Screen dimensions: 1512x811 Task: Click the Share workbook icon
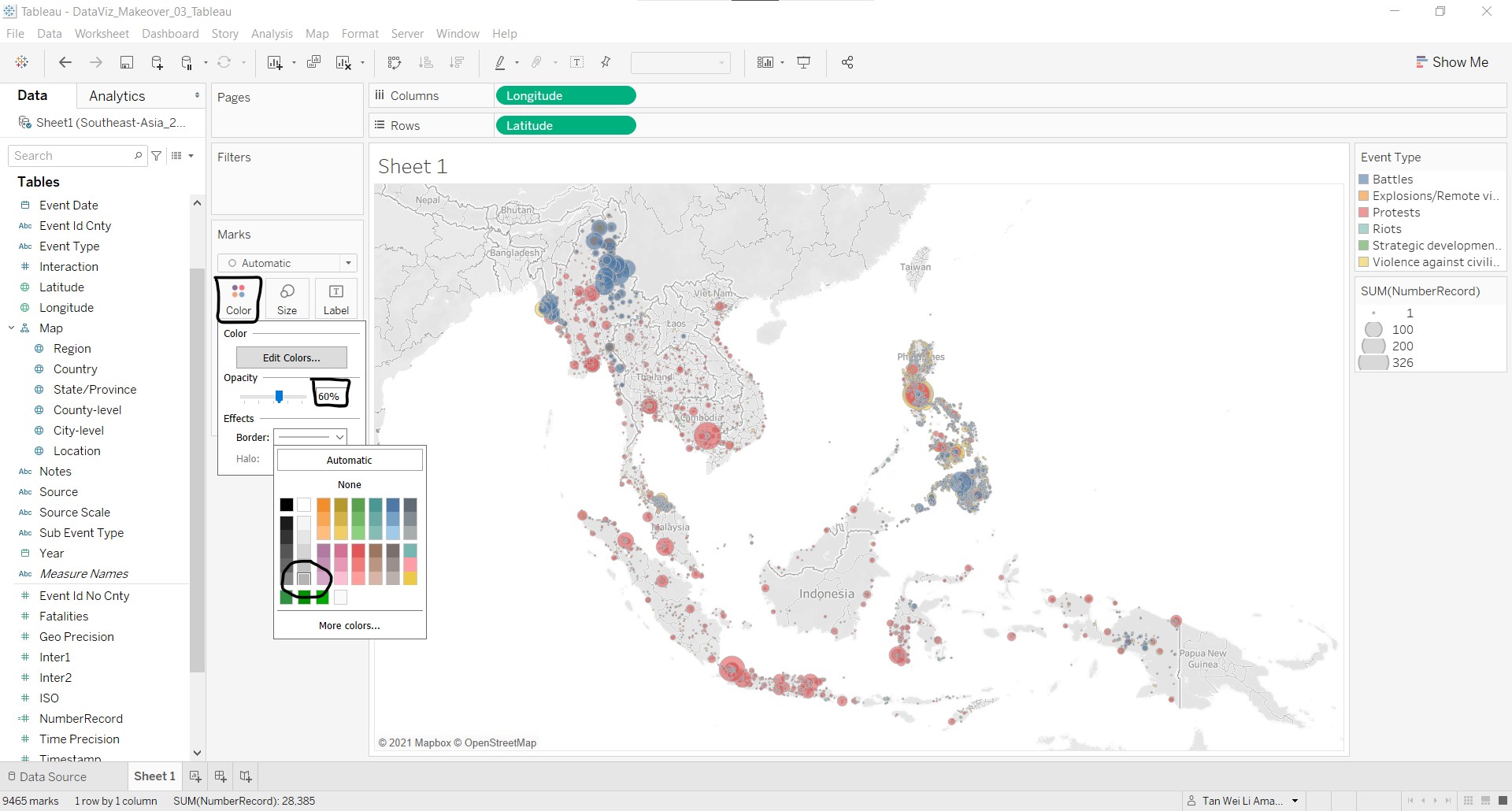click(847, 63)
